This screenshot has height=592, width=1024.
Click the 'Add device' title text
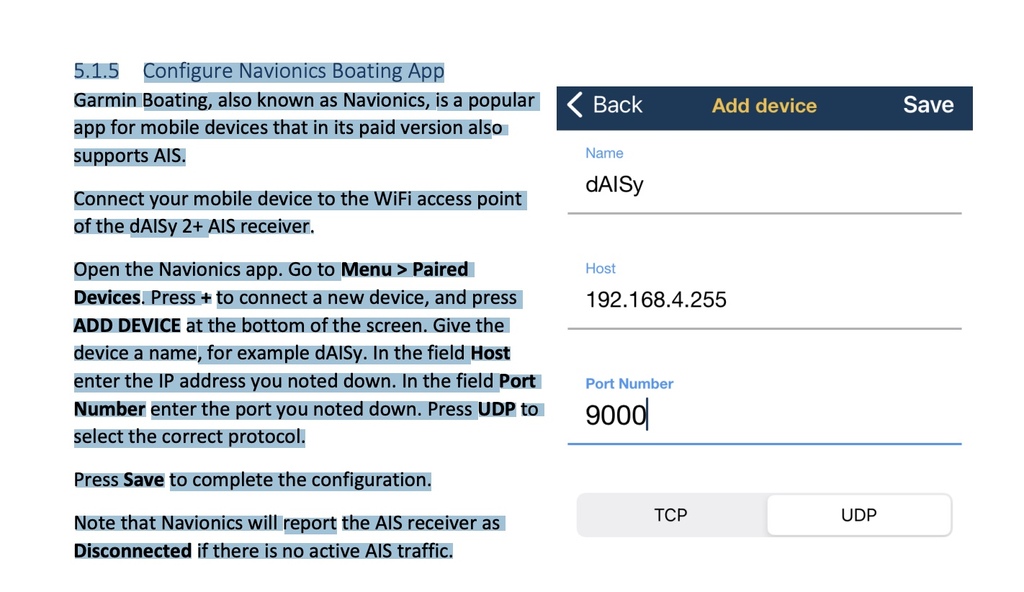[x=764, y=106]
